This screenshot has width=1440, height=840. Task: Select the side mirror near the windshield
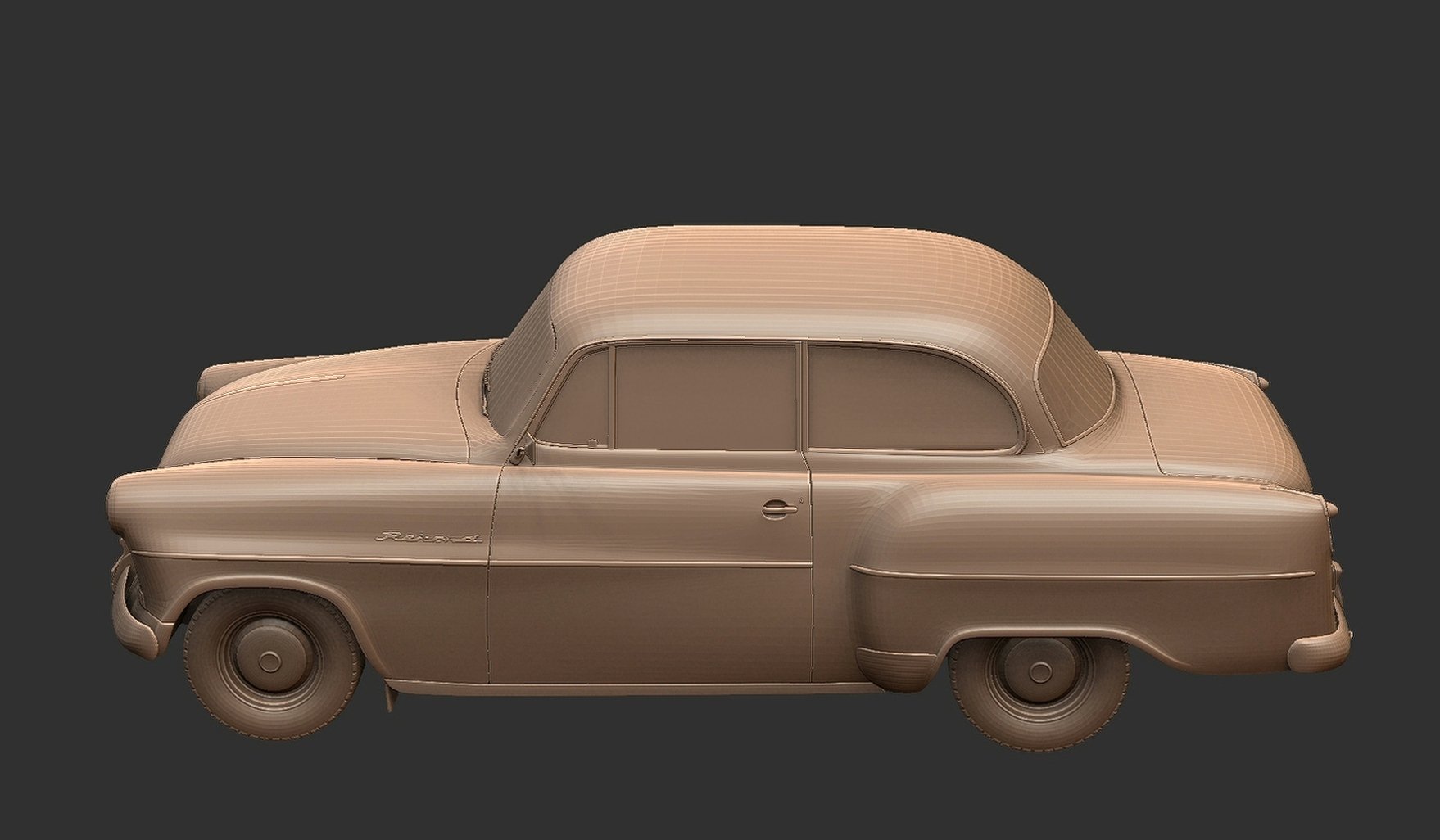tap(520, 451)
